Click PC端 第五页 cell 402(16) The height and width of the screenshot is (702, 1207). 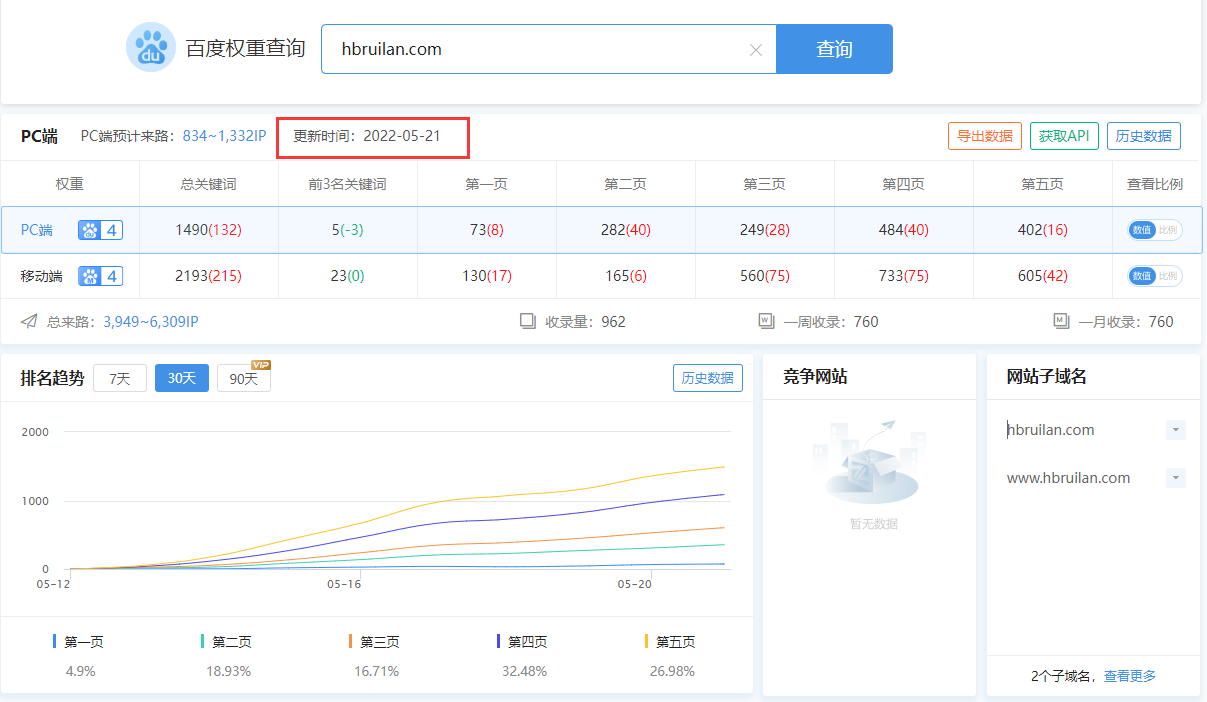pos(1042,230)
